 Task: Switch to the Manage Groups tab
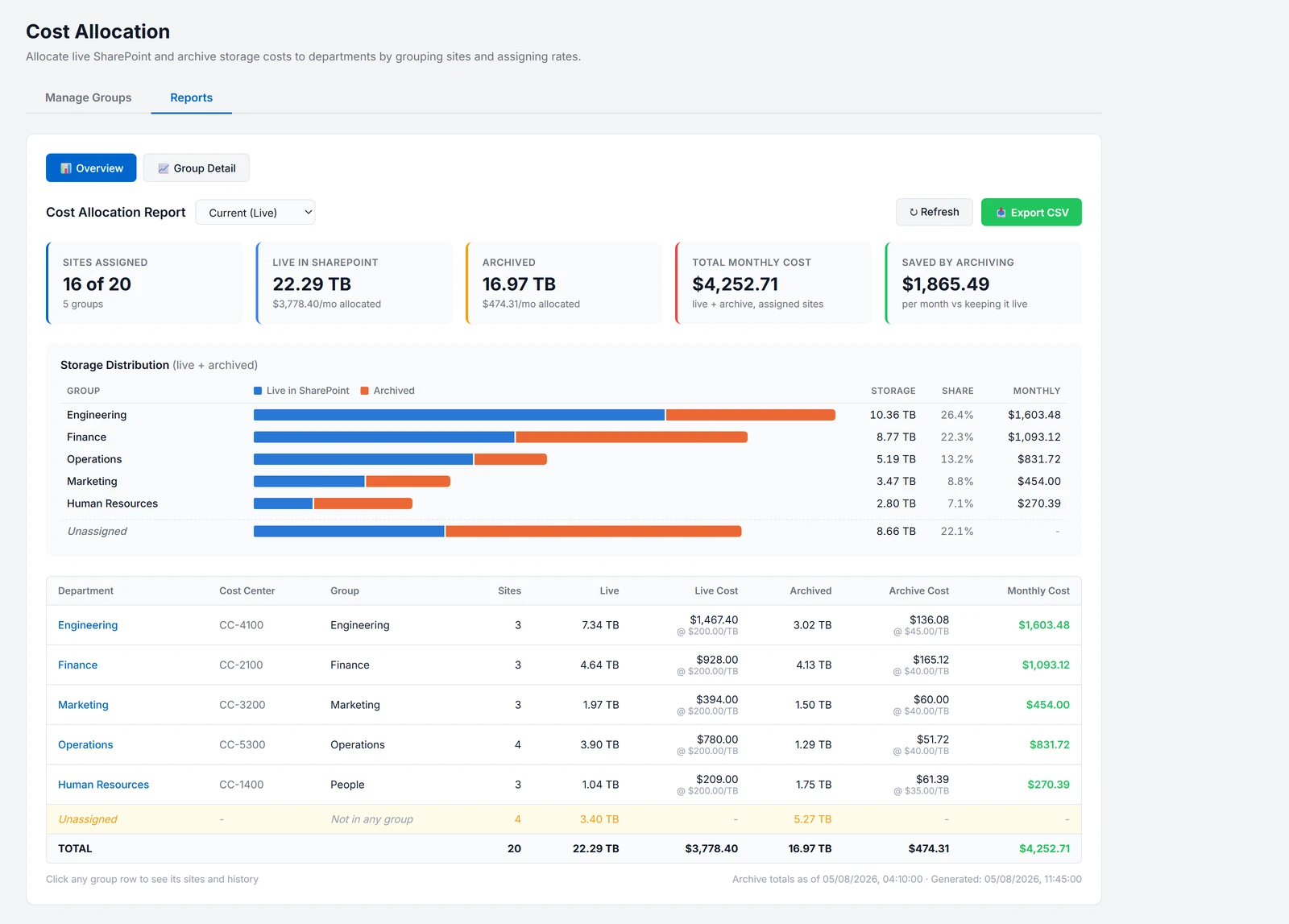pyautogui.click(x=89, y=97)
